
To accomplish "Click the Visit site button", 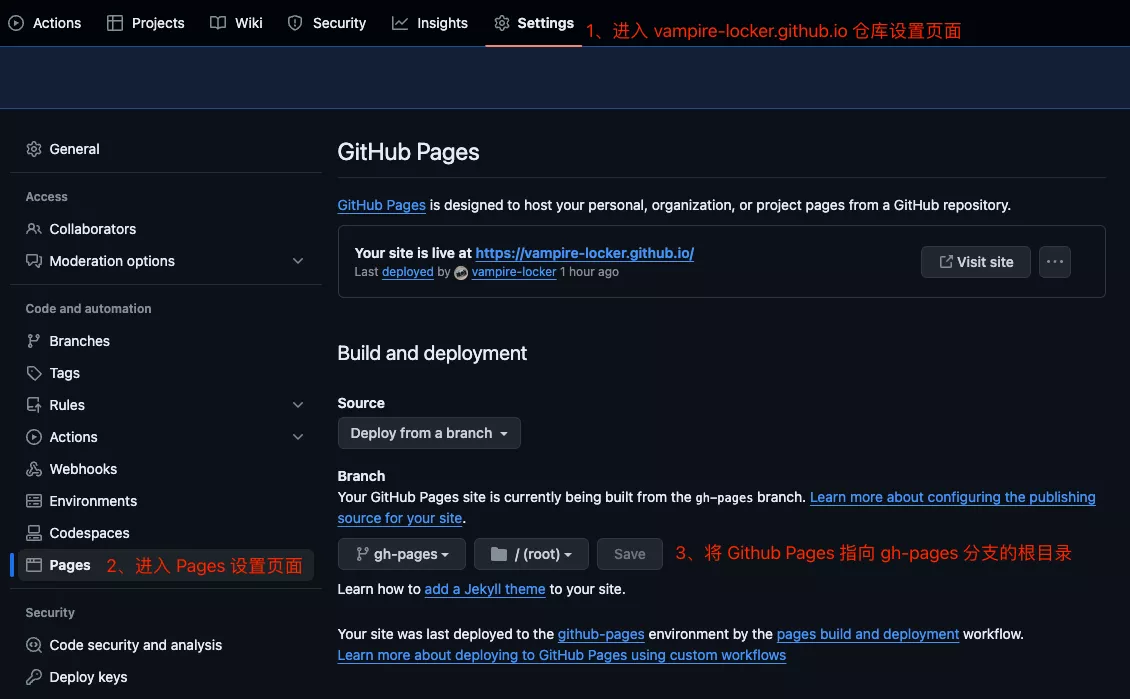I will coord(976,262).
